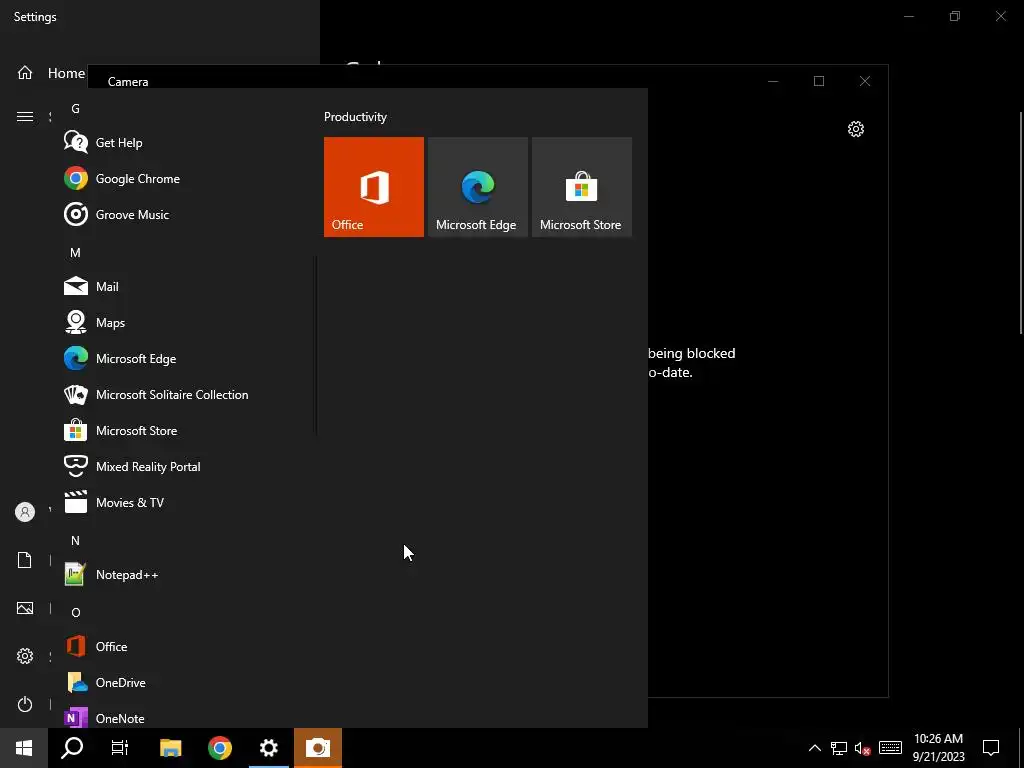Maximize the Camera window
This screenshot has width=1024, height=768.
(x=819, y=81)
